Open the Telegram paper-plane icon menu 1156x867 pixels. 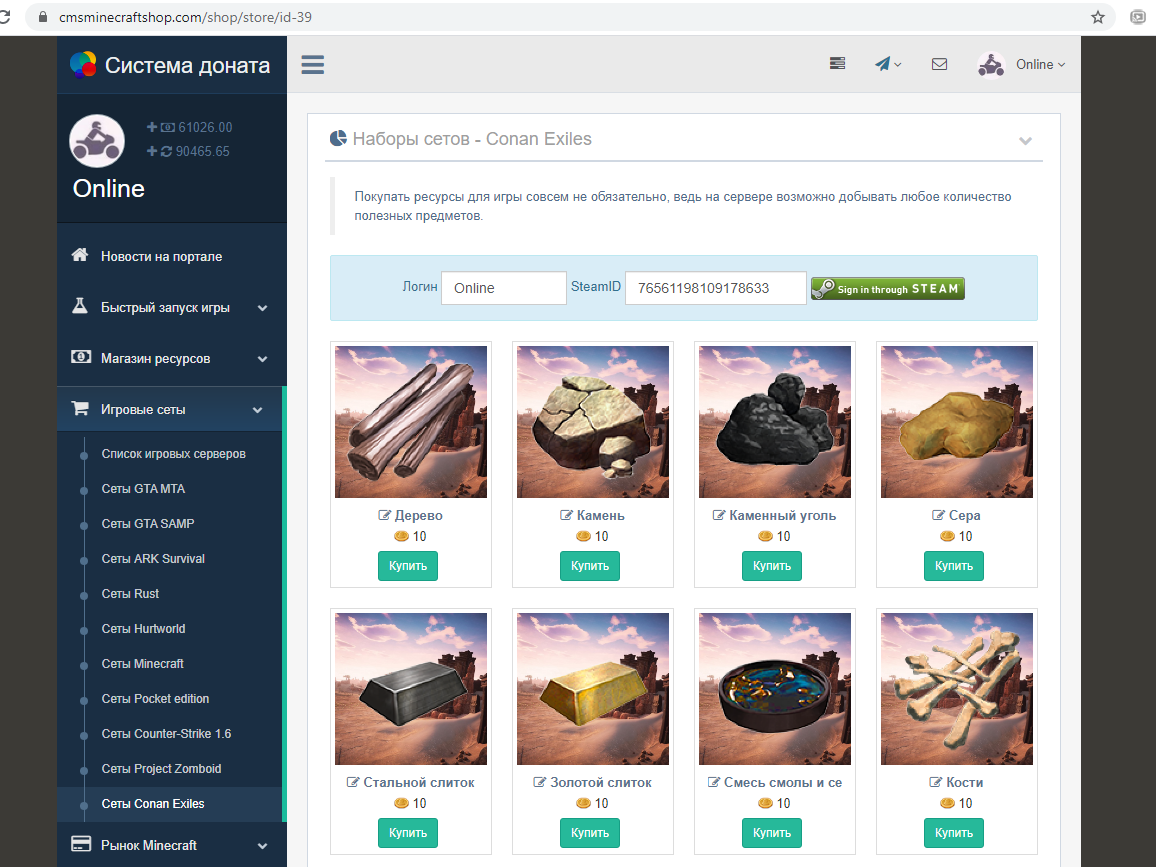886,64
